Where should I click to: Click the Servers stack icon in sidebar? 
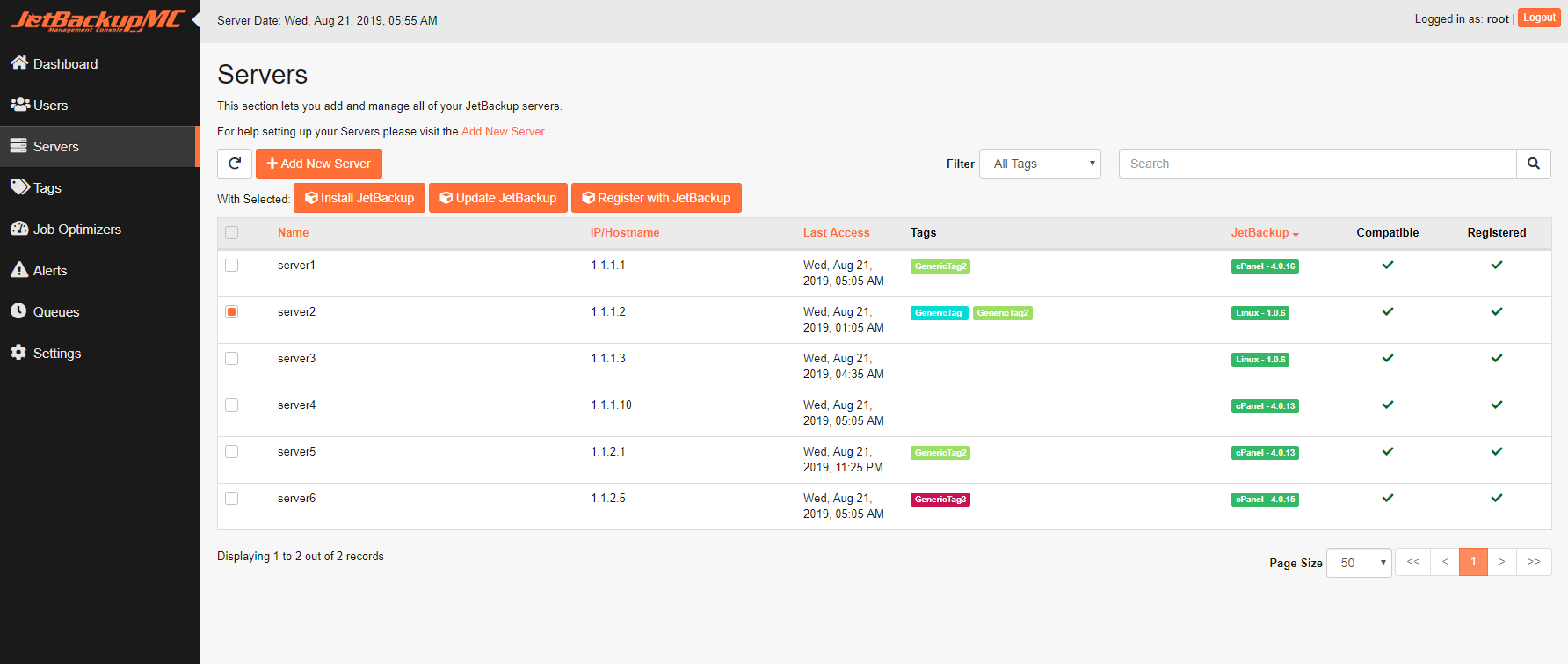coord(18,145)
